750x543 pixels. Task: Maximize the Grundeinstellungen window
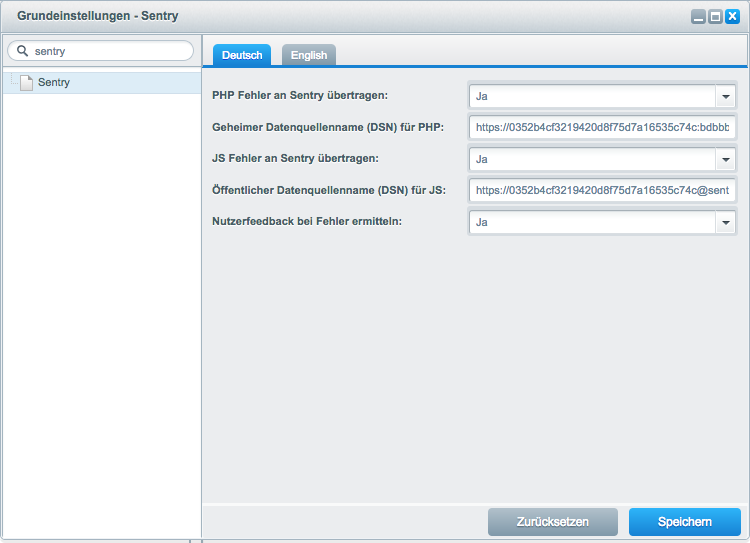(x=715, y=17)
